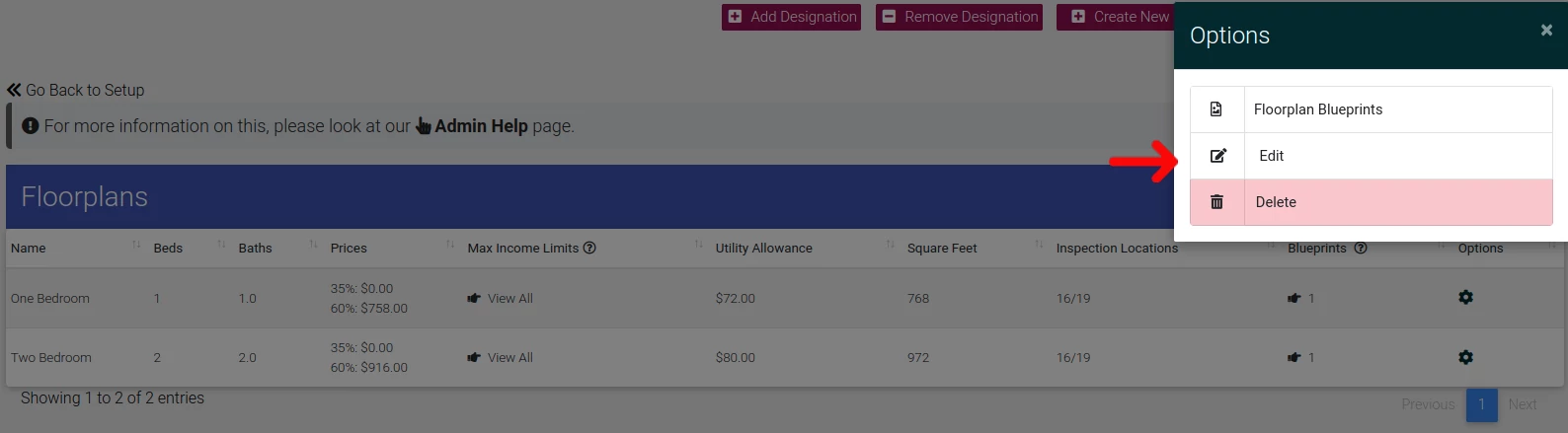Sort table by Name column

pyautogui.click(x=75, y=248)
